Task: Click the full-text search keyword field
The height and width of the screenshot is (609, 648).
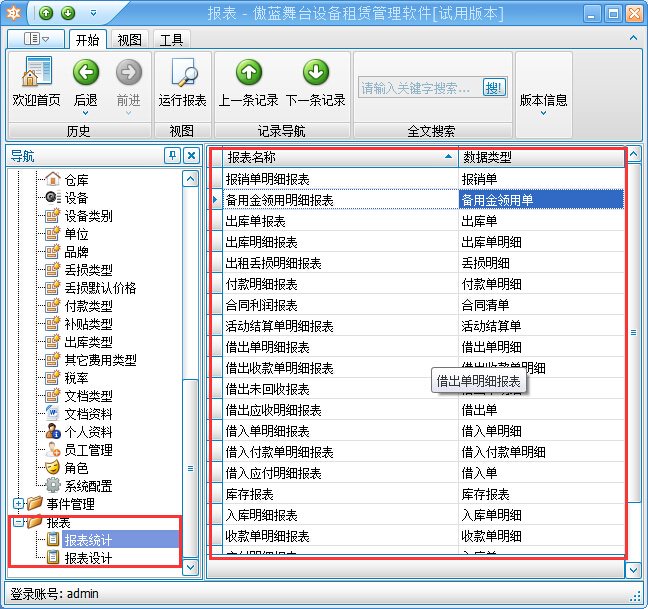Action: pos(418,88)
